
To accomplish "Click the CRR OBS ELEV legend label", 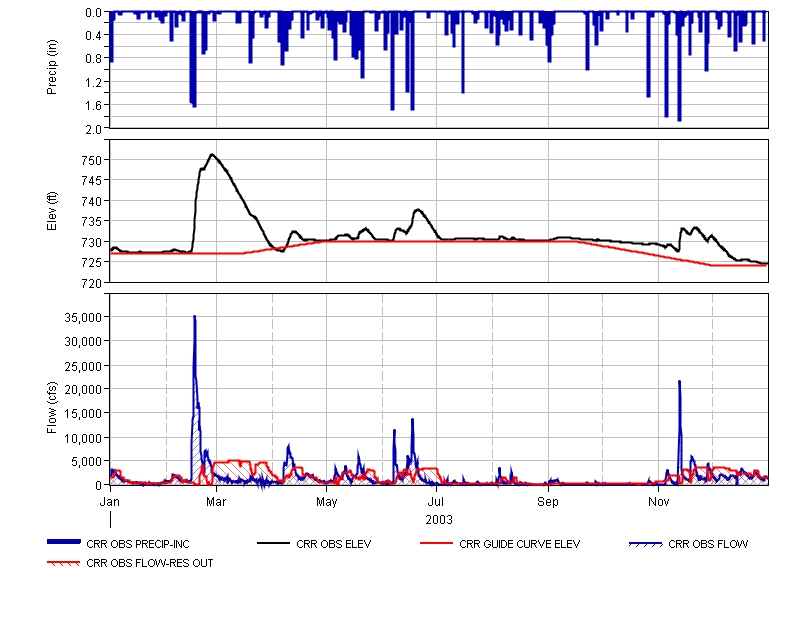I will (334, 544).
